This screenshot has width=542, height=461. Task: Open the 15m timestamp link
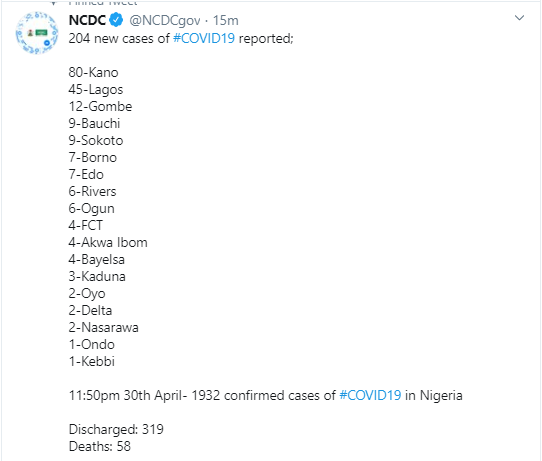(225, 20)
